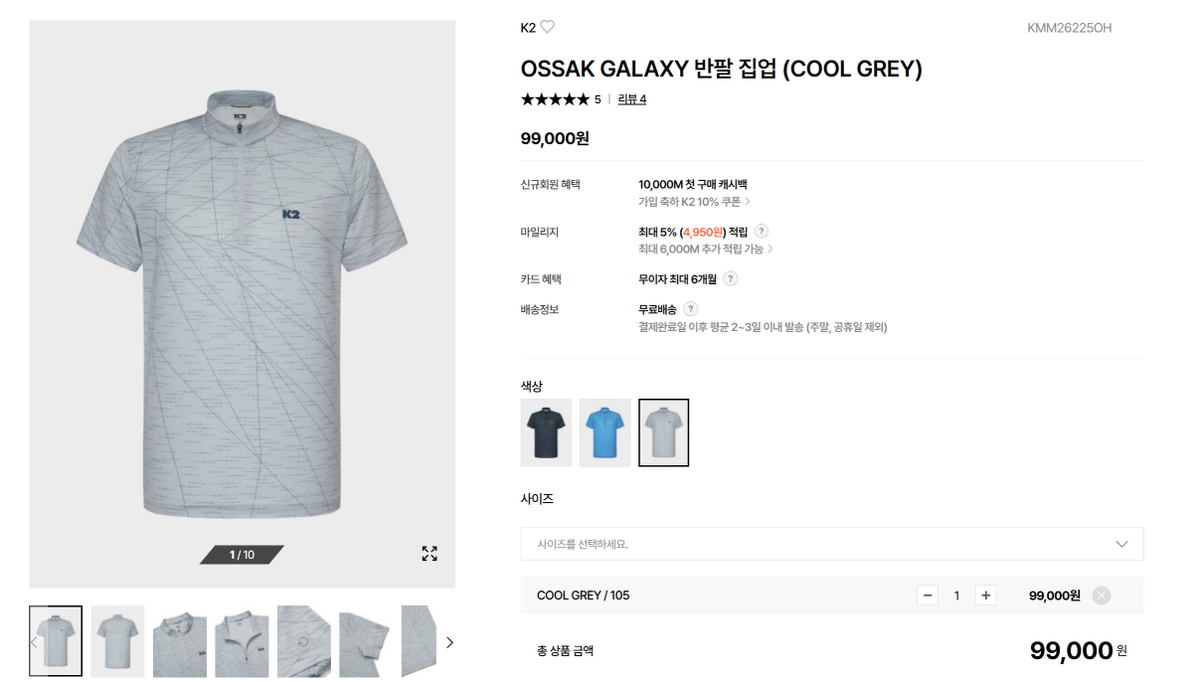Show previous thumbnails with left arrow
This screenshot has height=682, width=1199.
coord(34,642)
